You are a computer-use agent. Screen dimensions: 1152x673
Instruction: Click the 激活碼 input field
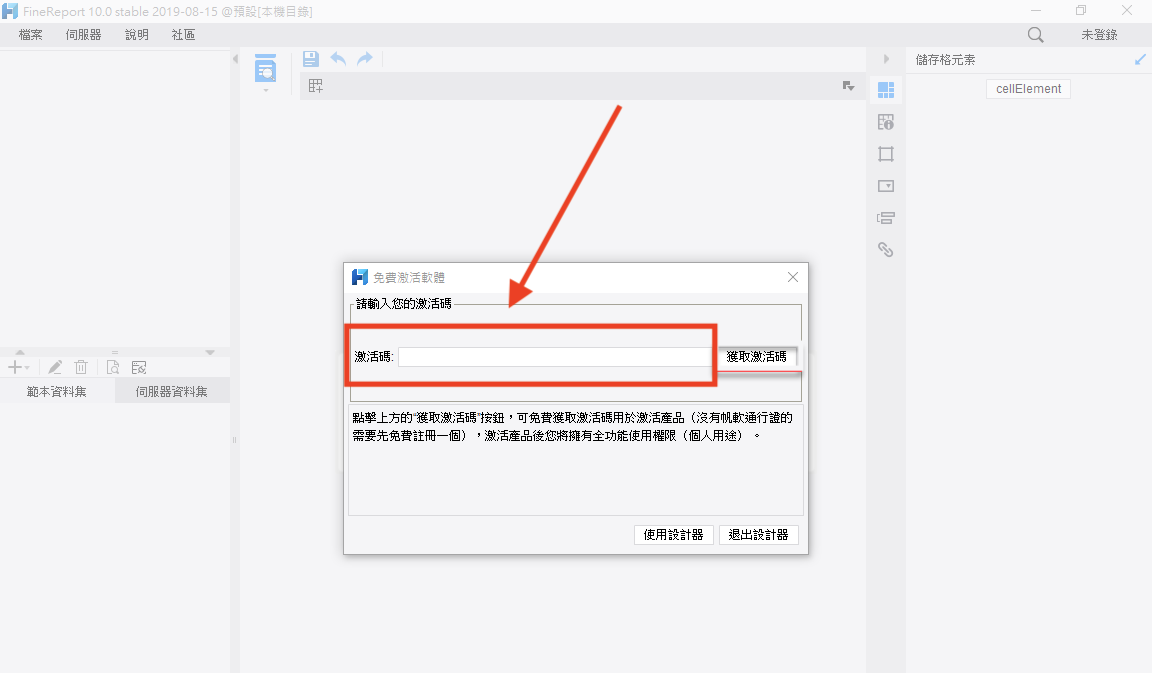[x=555, y=357]
